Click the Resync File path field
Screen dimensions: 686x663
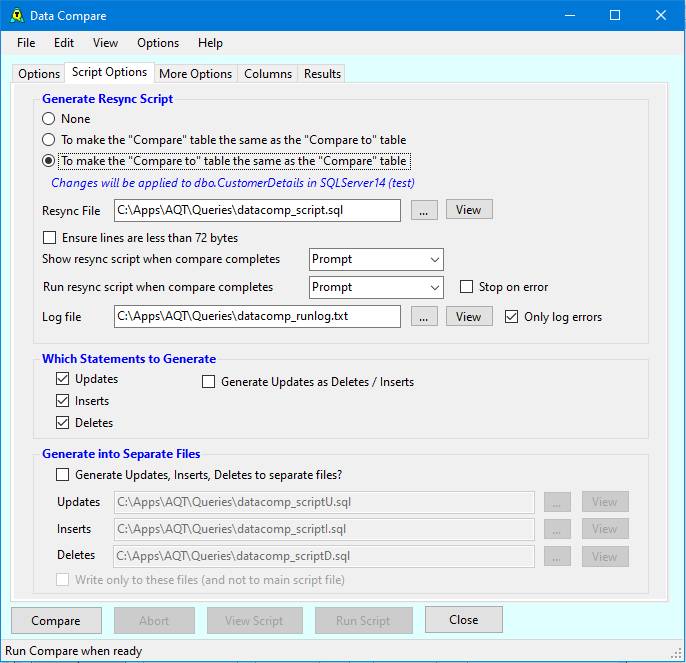point(257,210)
